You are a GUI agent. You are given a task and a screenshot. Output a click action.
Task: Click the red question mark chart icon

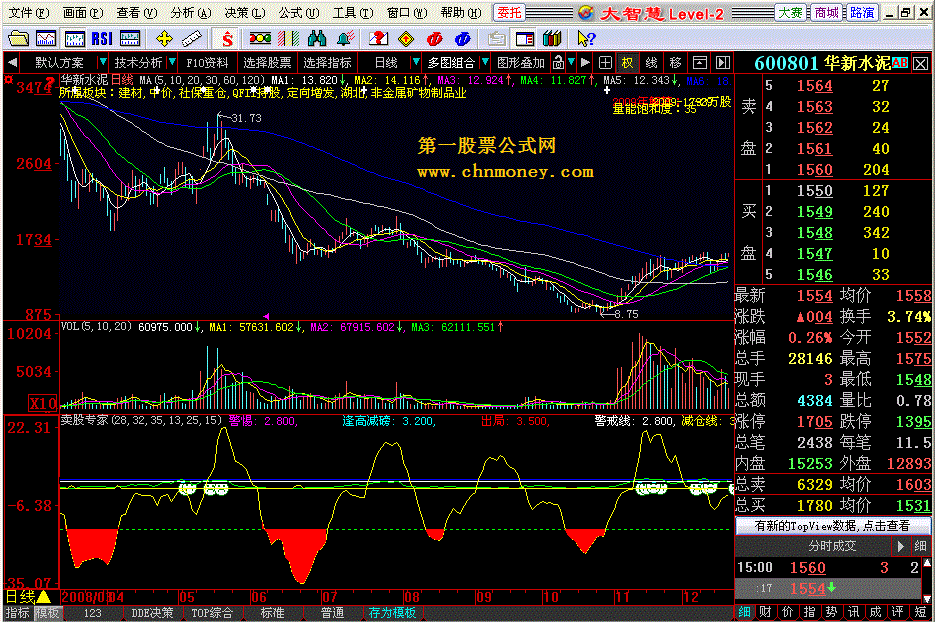(378, 39)
